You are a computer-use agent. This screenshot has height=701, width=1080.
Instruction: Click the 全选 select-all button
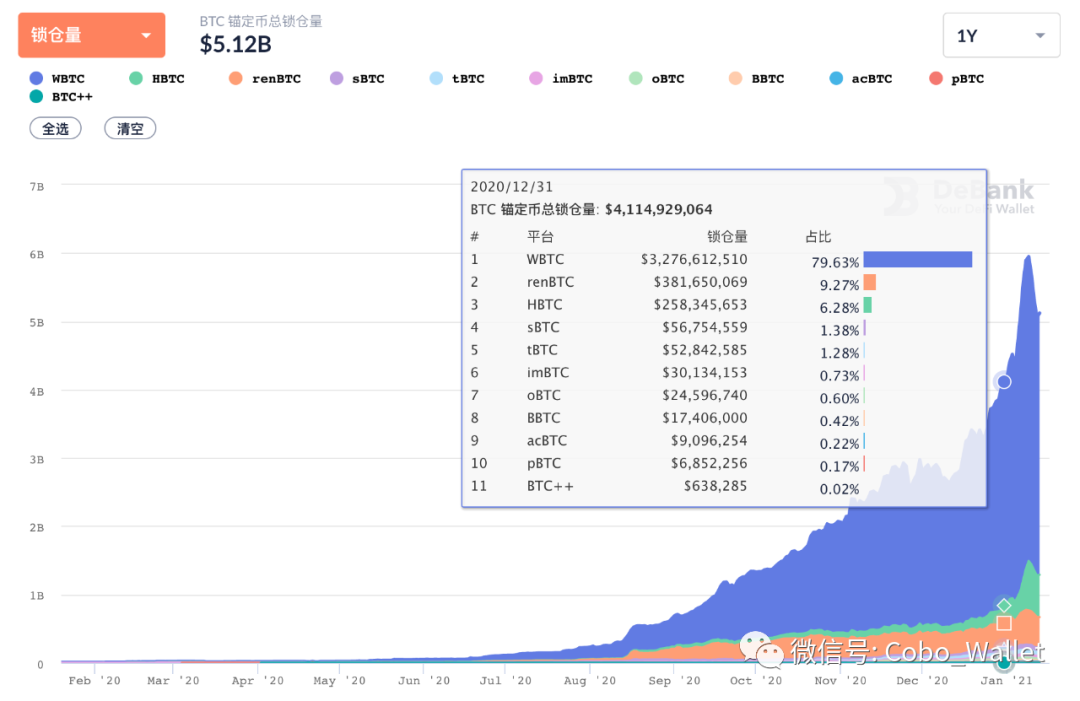55,128
